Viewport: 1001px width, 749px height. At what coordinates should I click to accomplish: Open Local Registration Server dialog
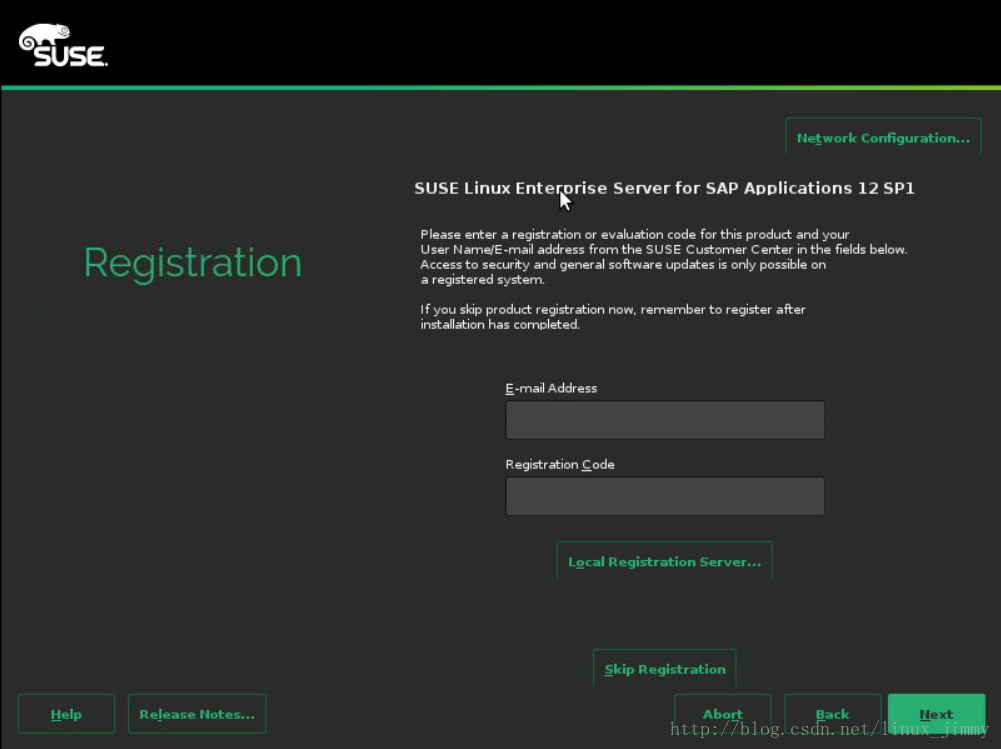click(665, 561)
